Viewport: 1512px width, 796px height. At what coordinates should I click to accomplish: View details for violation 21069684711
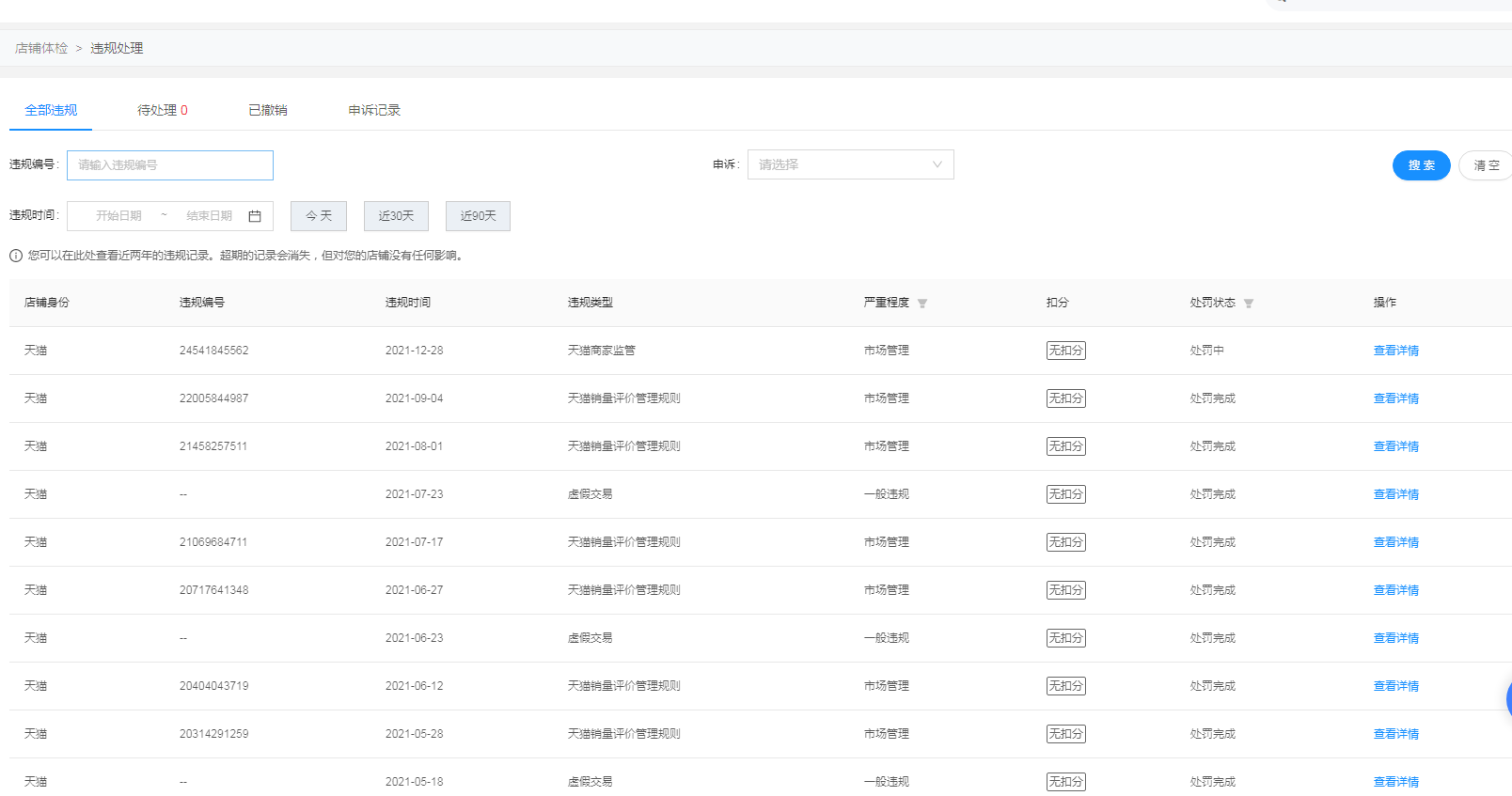coord(1396,542)
